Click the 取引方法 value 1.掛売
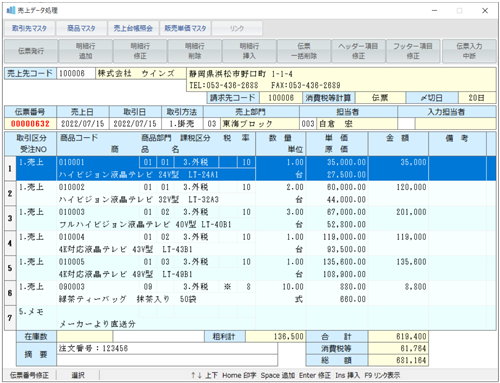The height and width of the screenshot is (383, 500). tap(182, 124)
